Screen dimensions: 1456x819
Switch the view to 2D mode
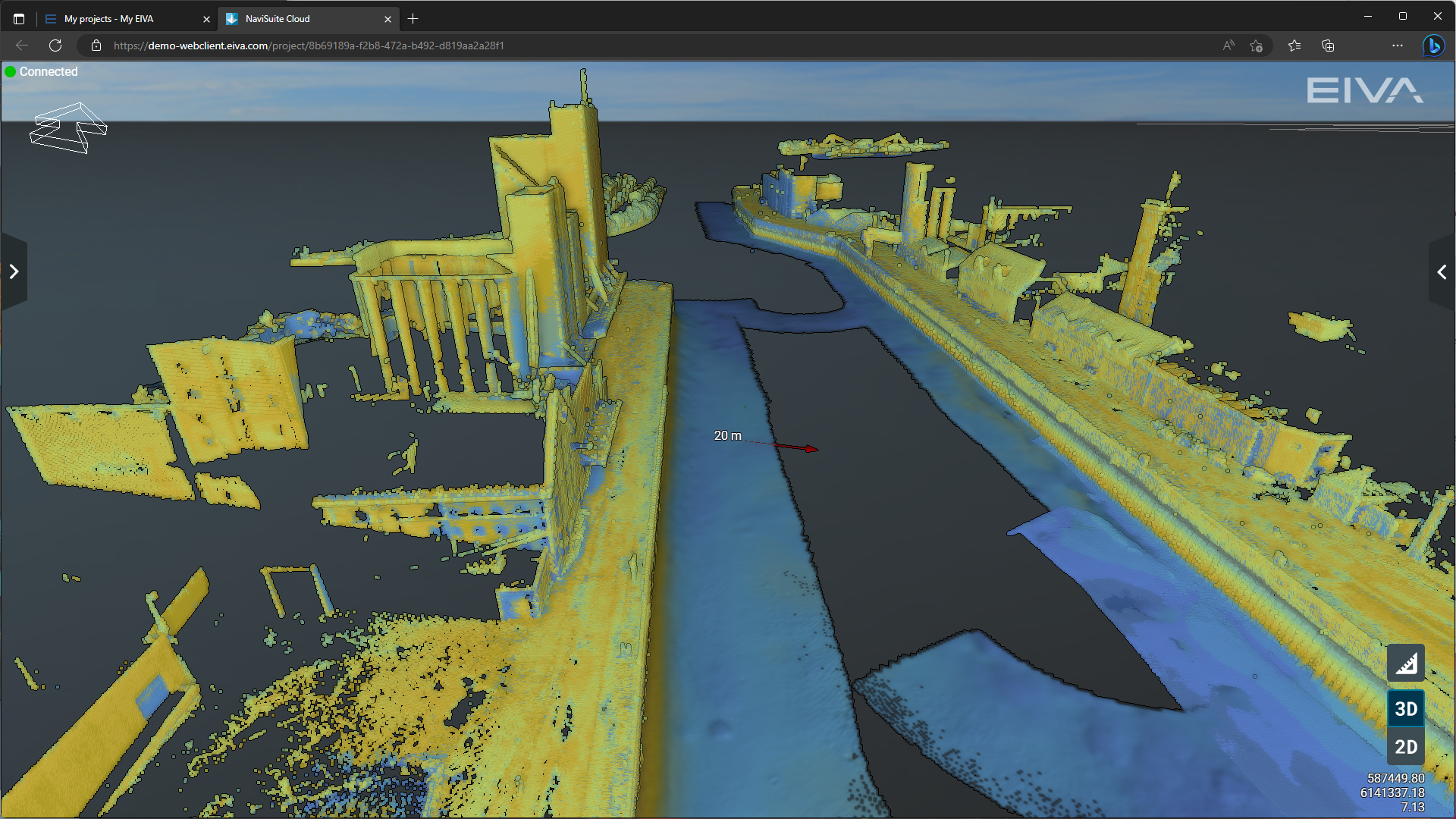[1405, 747]
